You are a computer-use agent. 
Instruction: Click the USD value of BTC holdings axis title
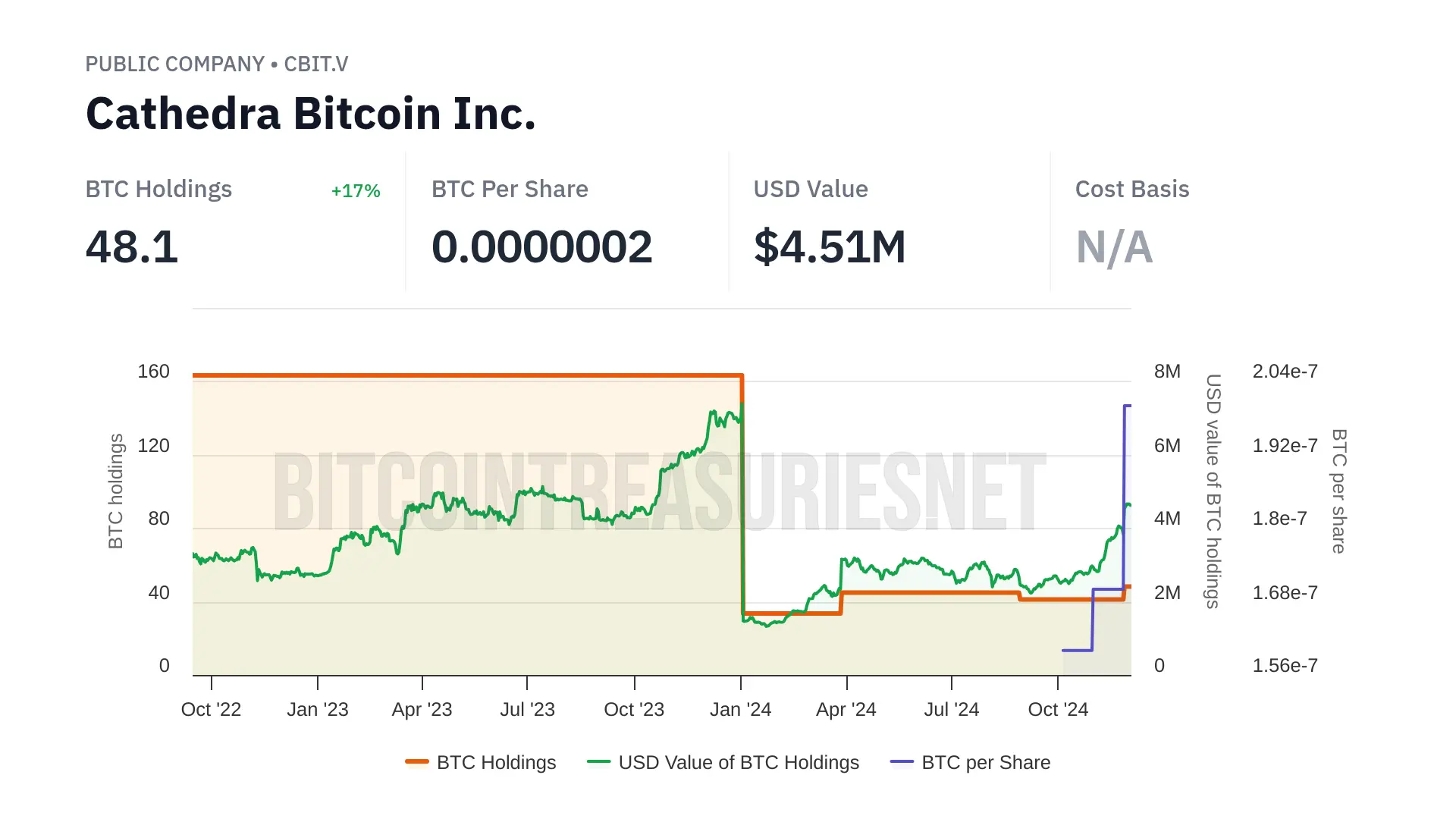(1213, 491)
